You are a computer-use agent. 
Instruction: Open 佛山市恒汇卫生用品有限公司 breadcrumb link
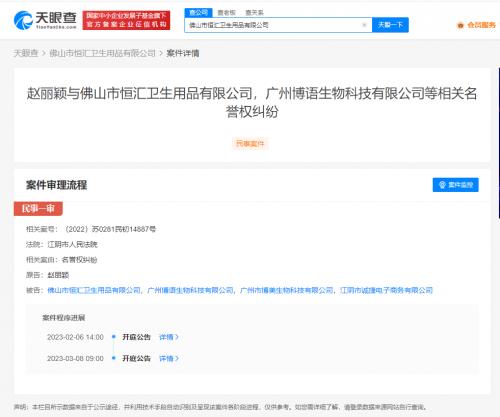point(102,53)
